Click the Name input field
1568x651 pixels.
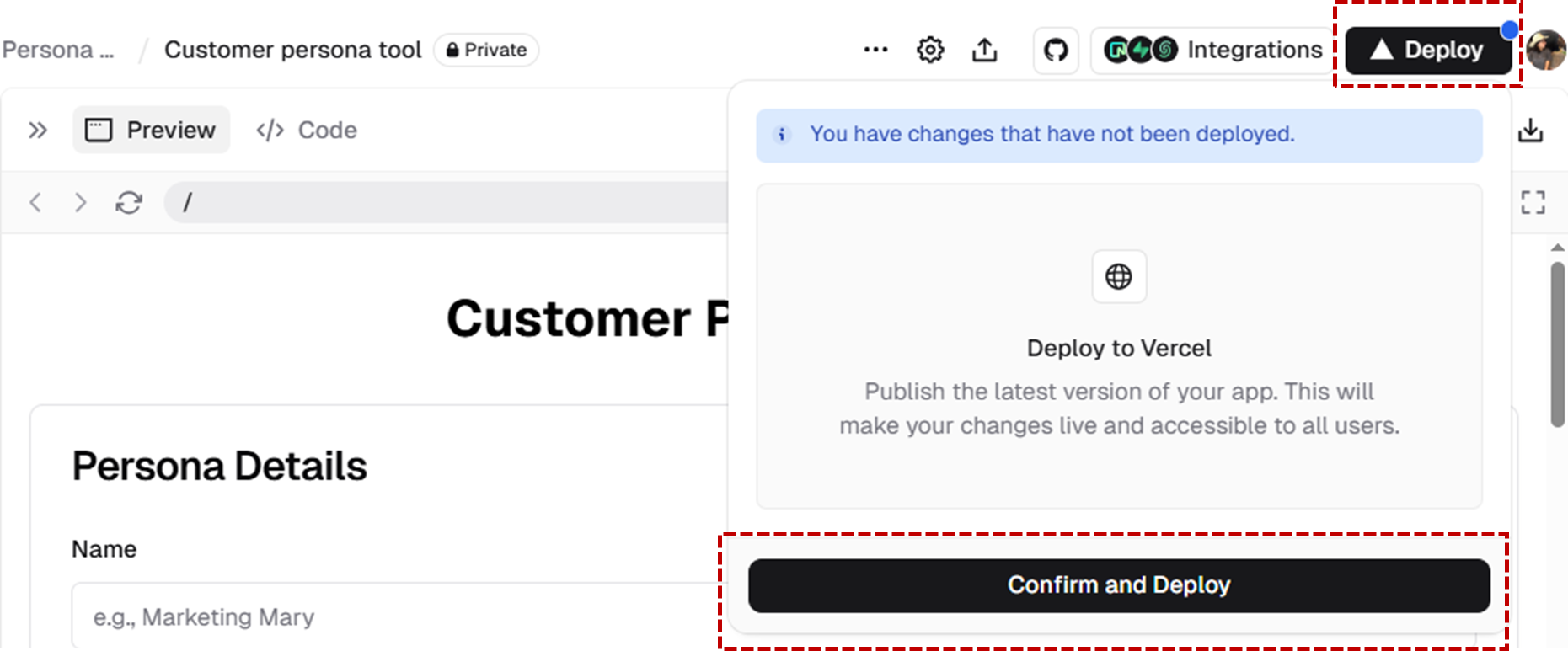(399, 616)
